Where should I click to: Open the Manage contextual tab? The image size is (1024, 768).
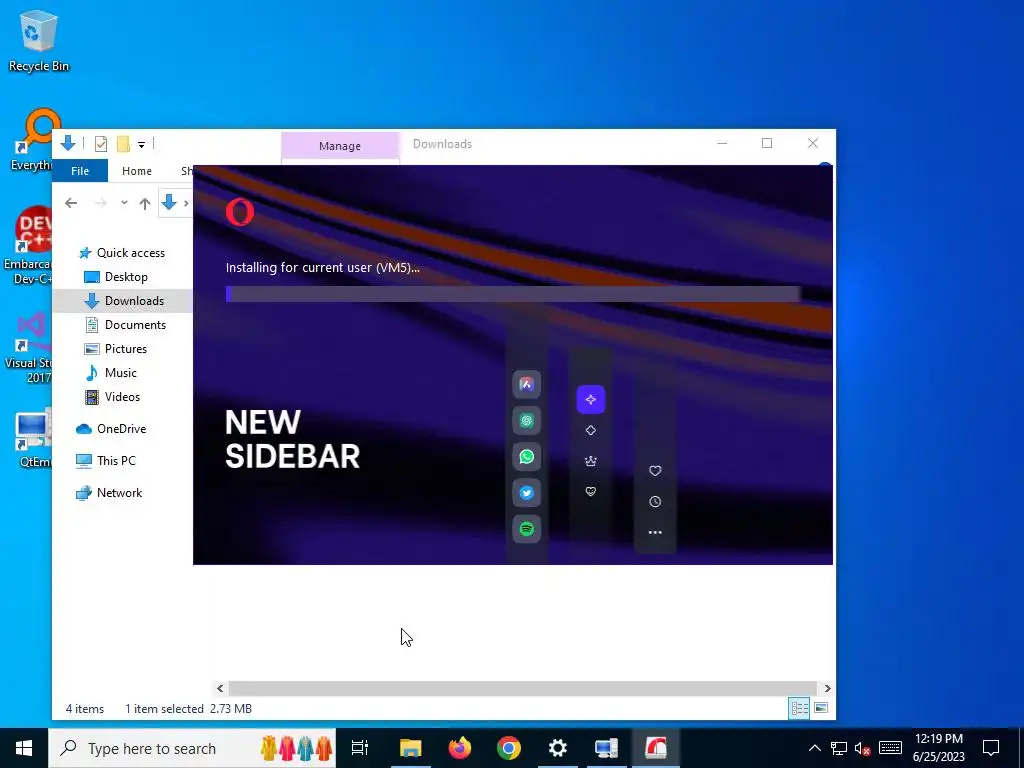point(340,146)
